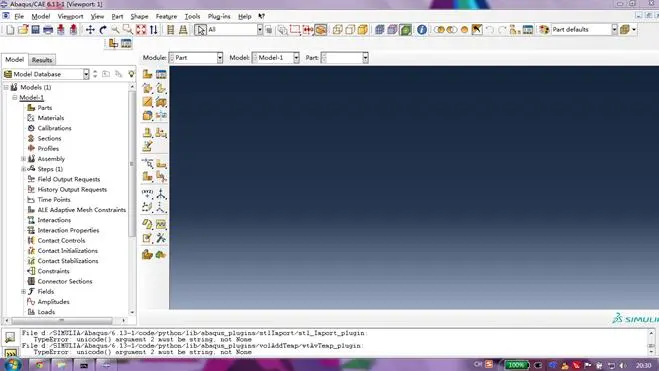
Task: Click the model tree horizontal scrollbar
Action: (62, 320)
